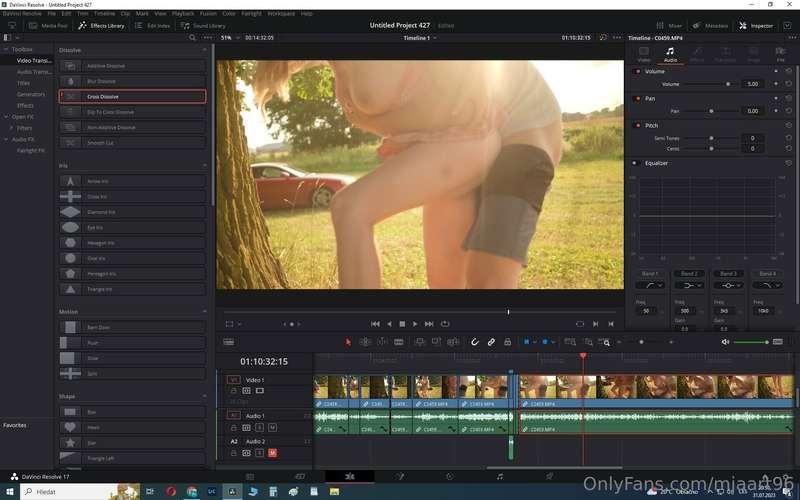The image size is (800, 500).
Task: Switch to the Fairlight page icon
Action: pos(499,477)
